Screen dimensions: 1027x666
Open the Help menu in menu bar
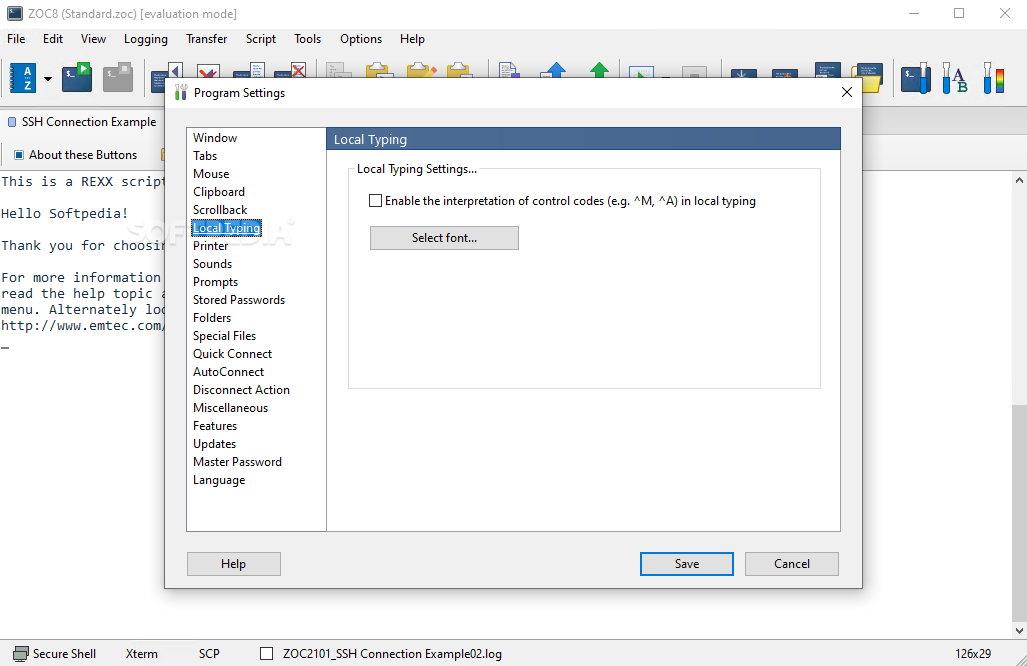412,39
